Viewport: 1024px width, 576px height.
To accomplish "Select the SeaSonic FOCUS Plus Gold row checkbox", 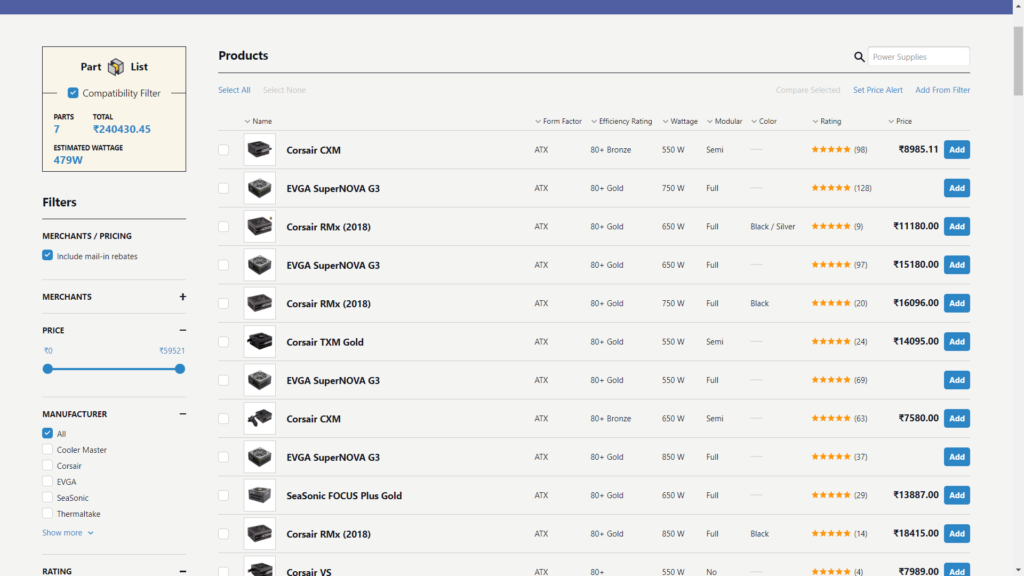I will (223, 495).
